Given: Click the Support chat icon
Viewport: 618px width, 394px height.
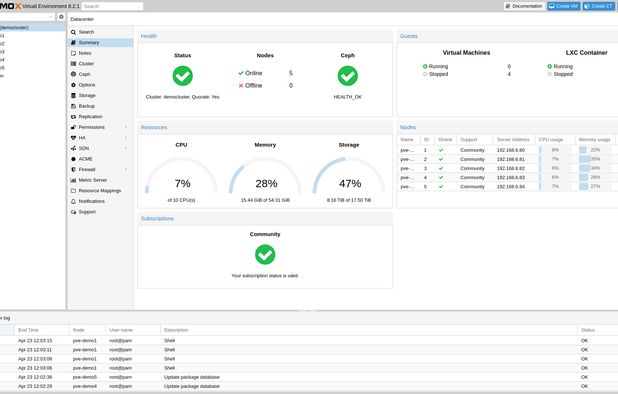Looking at the screenshot, I should [x=73, y=212].
